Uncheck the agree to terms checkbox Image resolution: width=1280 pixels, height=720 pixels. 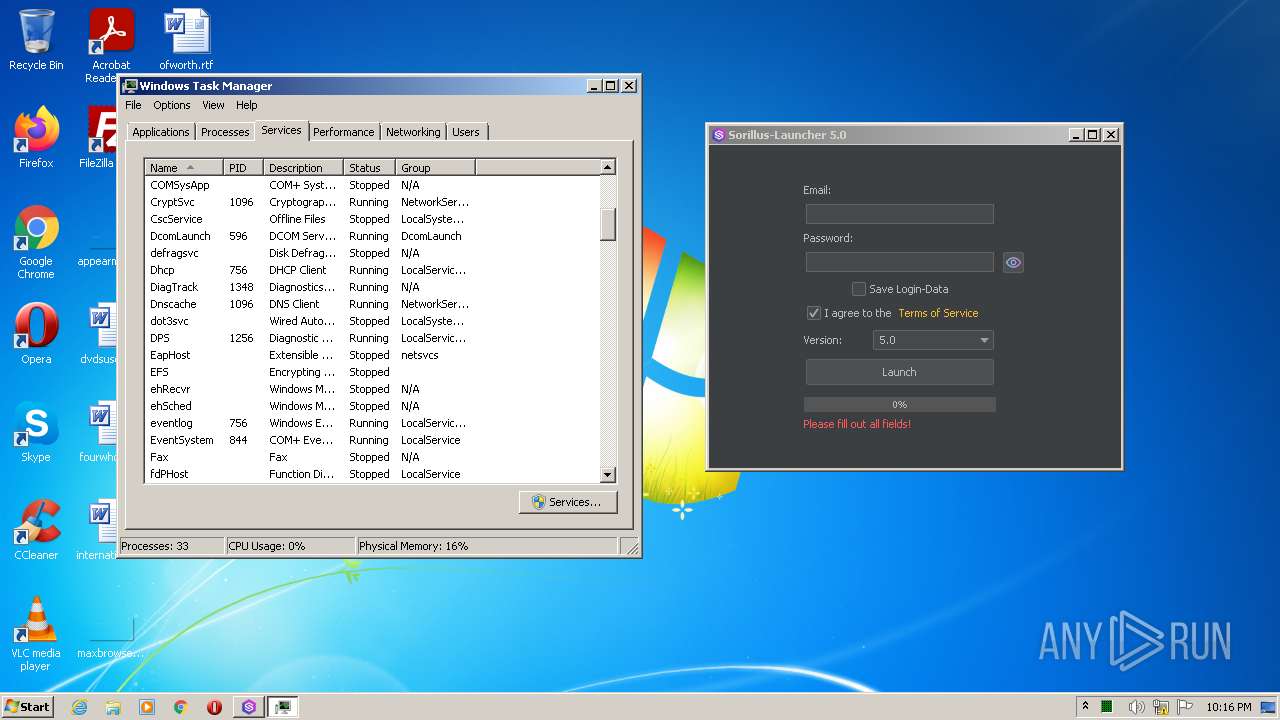[813, 313]
